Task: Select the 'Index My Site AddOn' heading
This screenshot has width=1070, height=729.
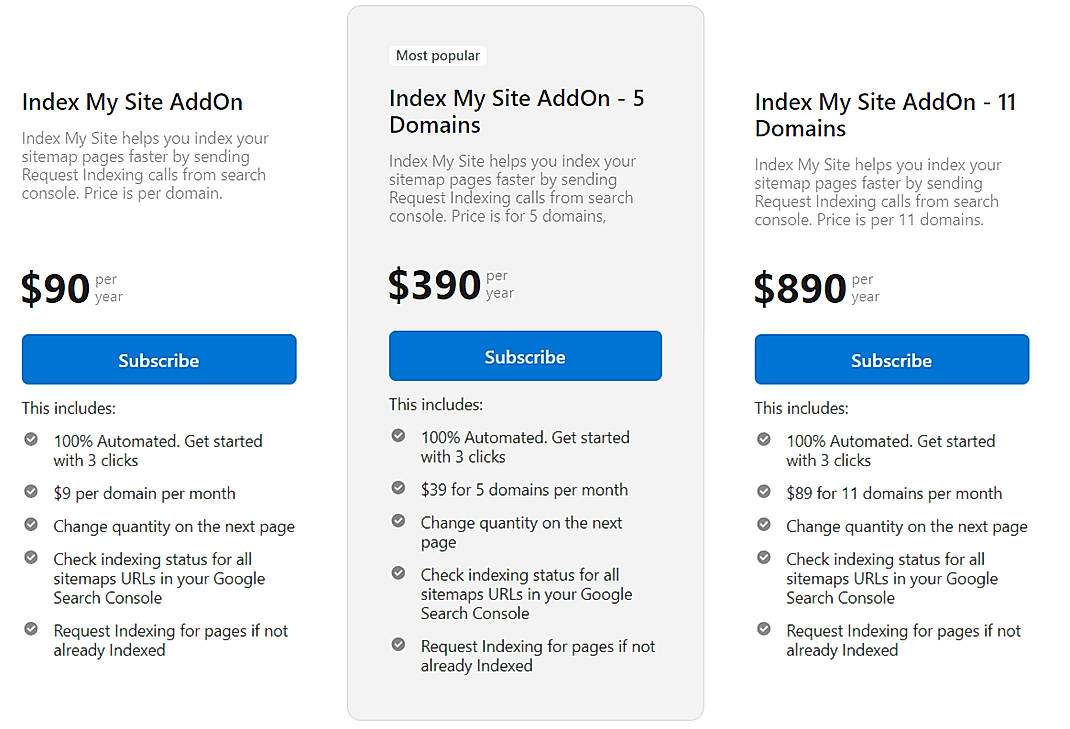Action: click(x=132, y=101)
